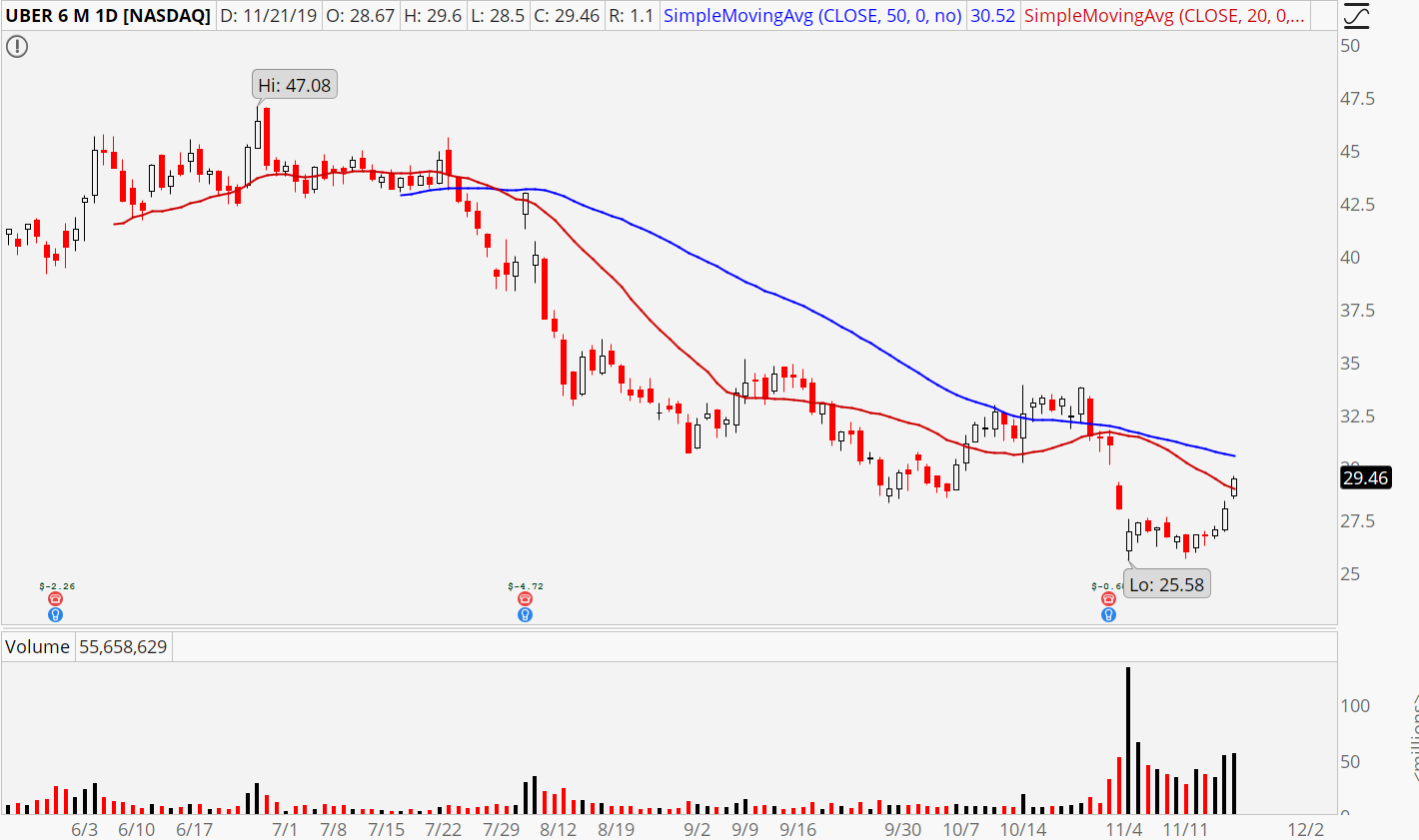The image size is (1419, 840).
Task: Click the 8/19 date on the time axis
Action: (x=617, y=830)
